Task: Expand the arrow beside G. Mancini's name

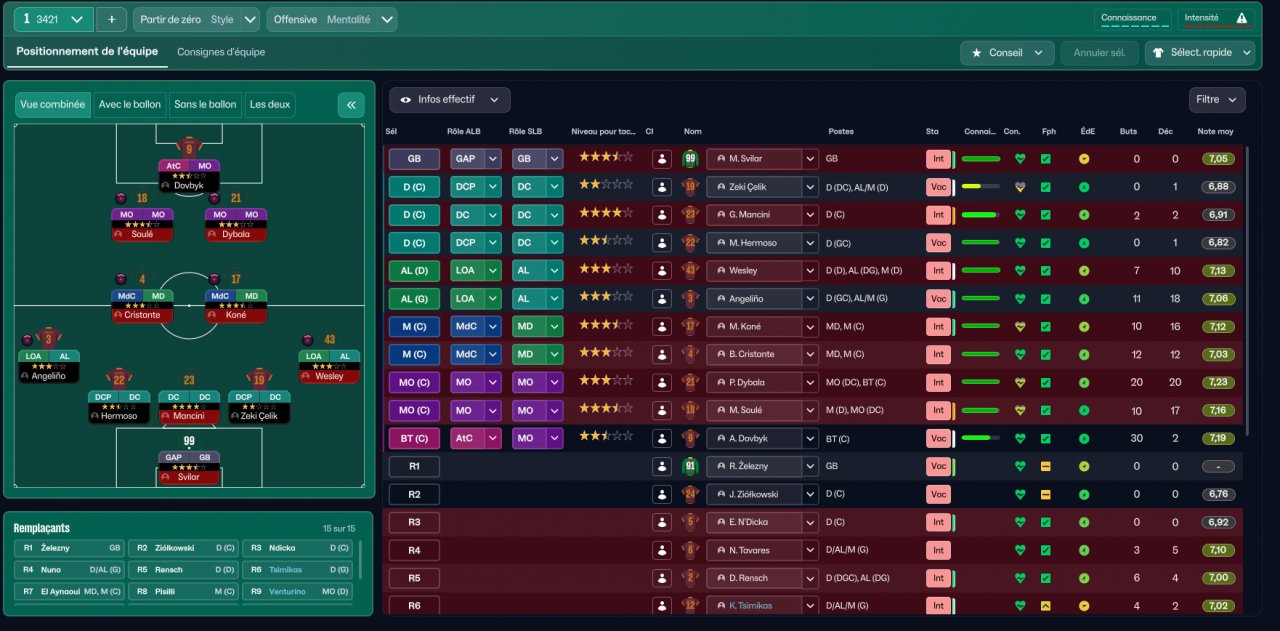Action: [x=810, y=215]
